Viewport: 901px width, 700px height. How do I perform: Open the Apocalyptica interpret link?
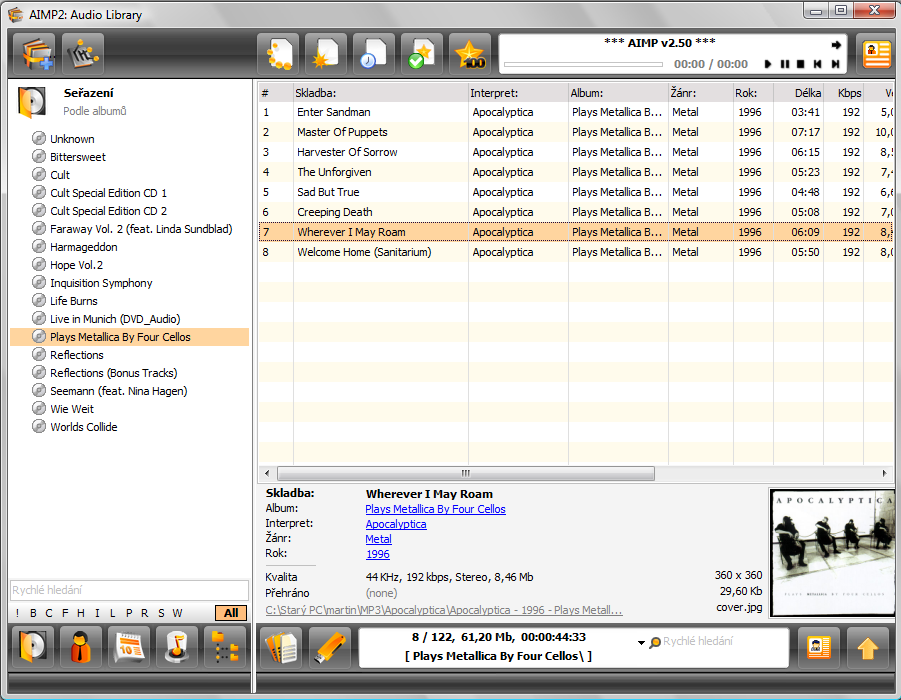[x=396, y=524]
